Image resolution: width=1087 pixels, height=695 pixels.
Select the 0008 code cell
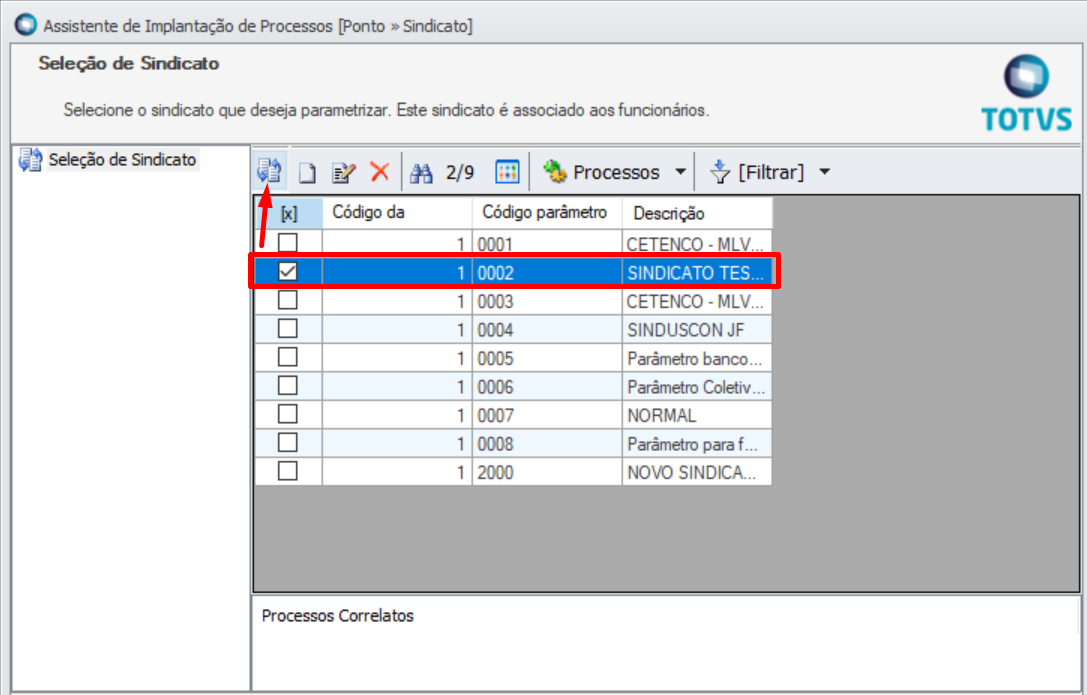pos(547,443)
